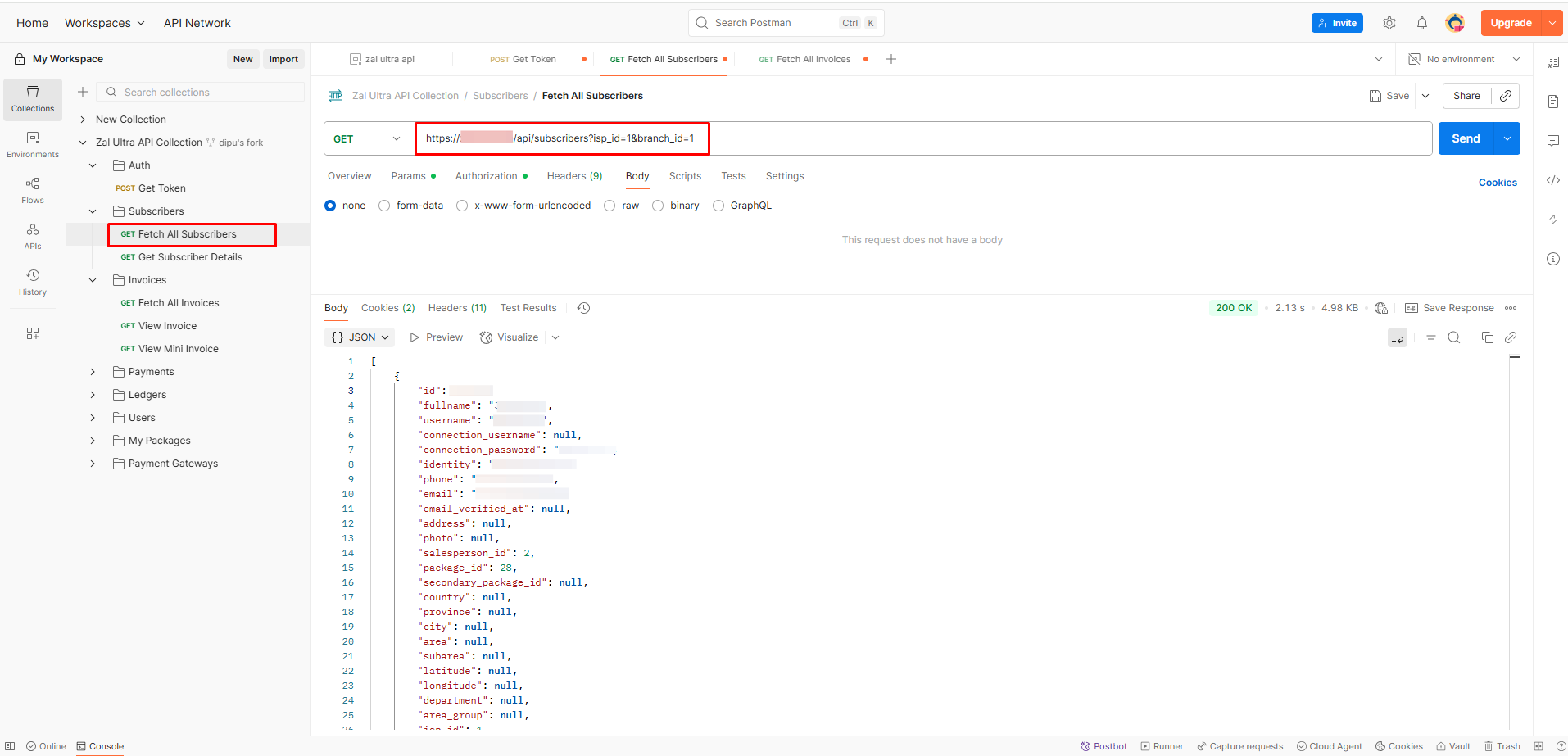The height and width of the screenshot is (756, 1568).
Task: Open the Flows sidebar panel
Action: pos(33,191)
